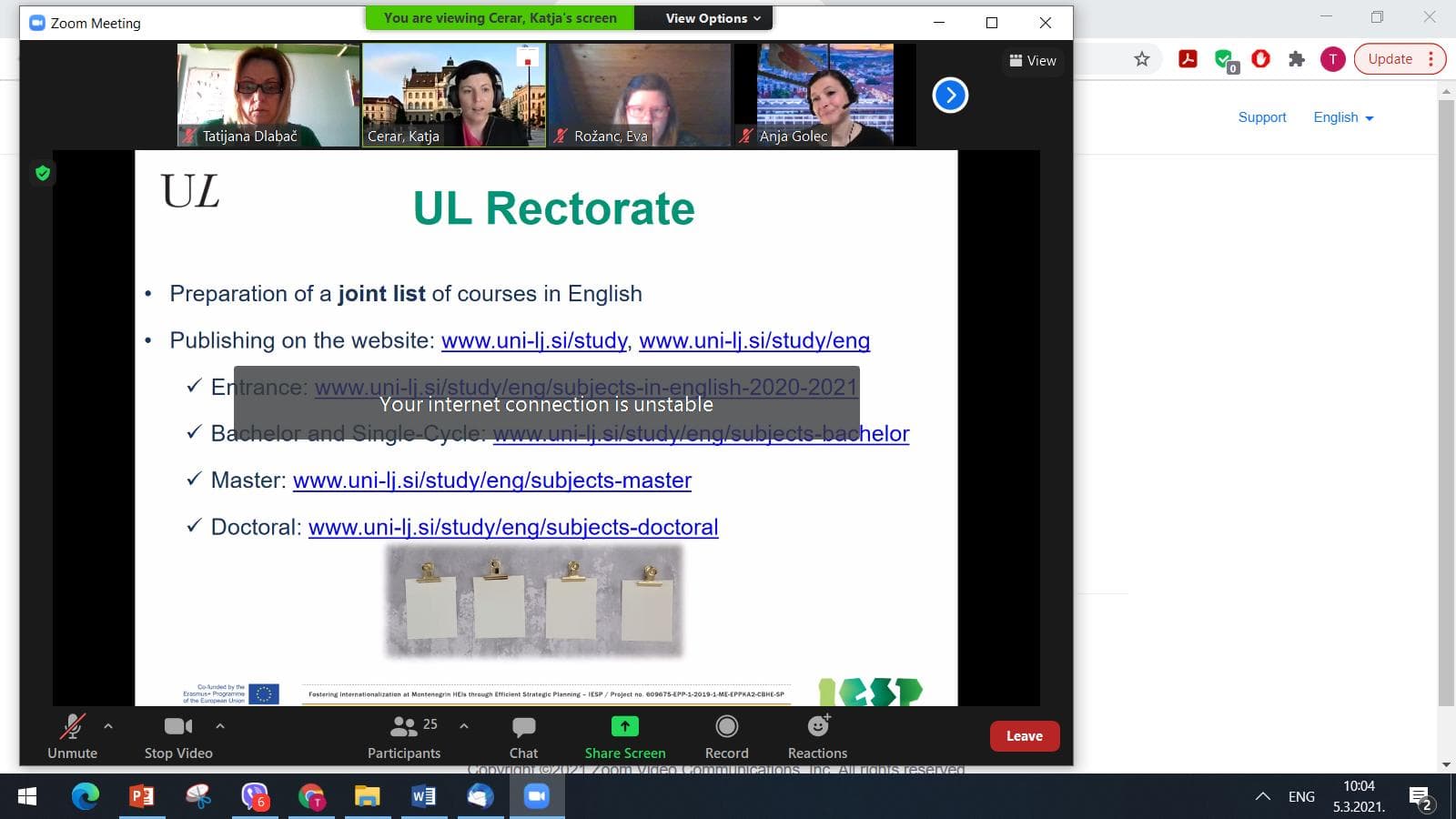1456x819 pixels.
Task: Select Anja Golec video thumbnail
Action: (x=825, y=95)
